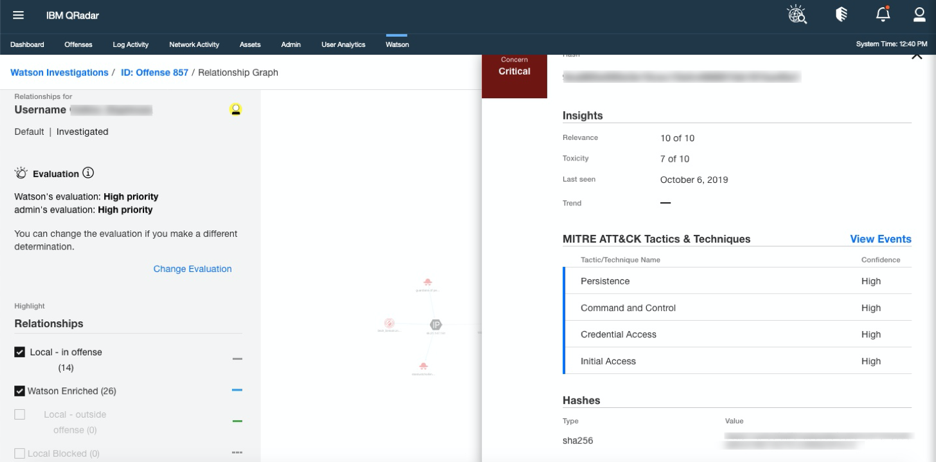936x462 pixels.
Task: Select the bottom red node in graph
Action: click(x=423, y=365)
